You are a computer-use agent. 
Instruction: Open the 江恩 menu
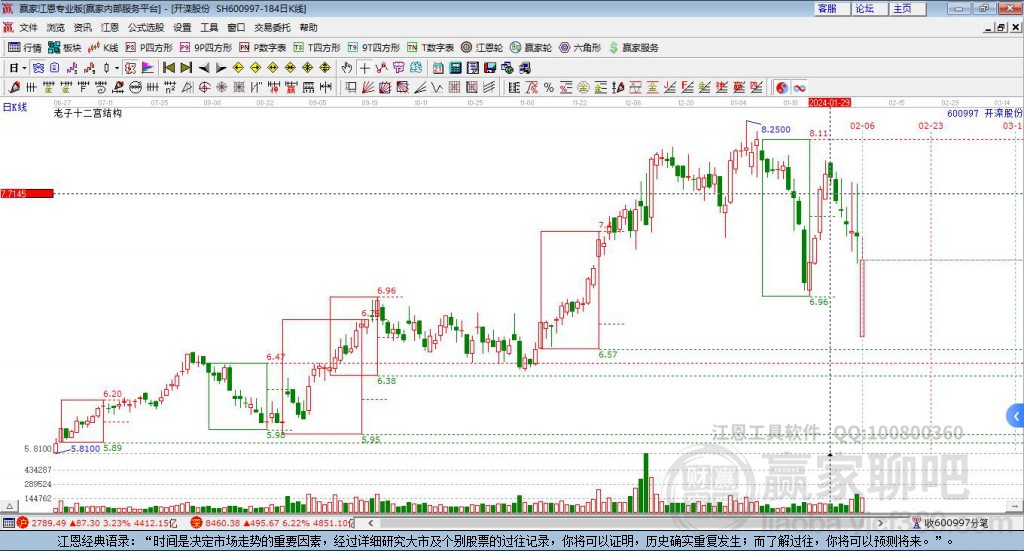(110, 27)
